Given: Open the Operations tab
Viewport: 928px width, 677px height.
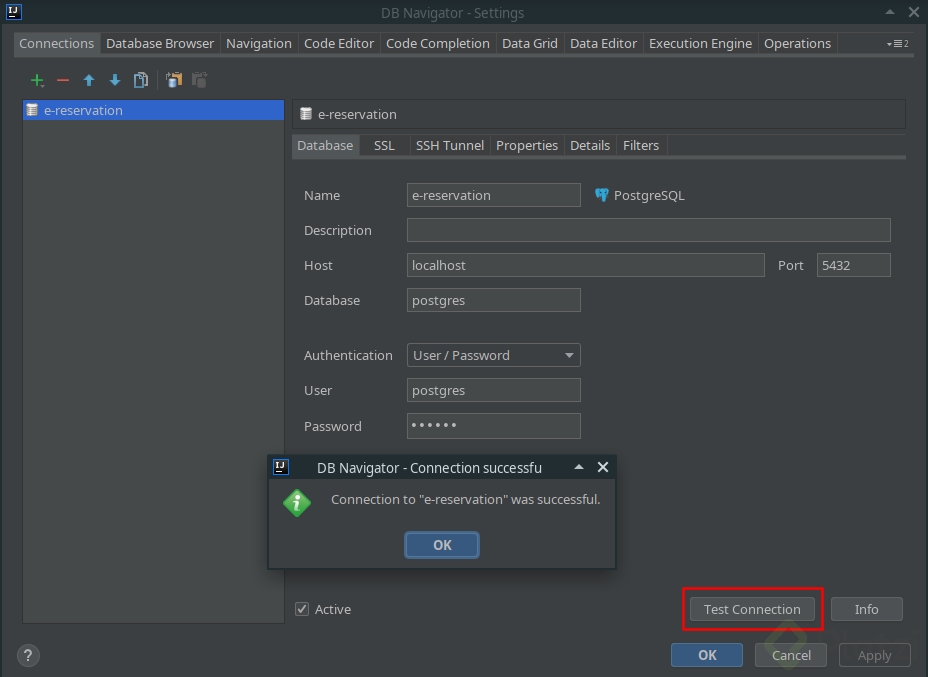Looking at the screenshot, I should pyautogui.click(x=797, y=43).
